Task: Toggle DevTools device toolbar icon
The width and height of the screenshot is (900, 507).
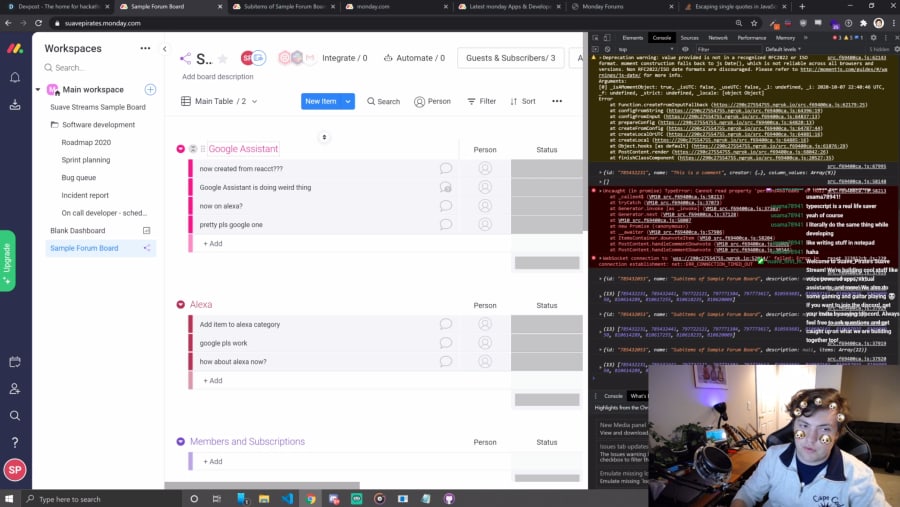Action: [x=607, y=38]
